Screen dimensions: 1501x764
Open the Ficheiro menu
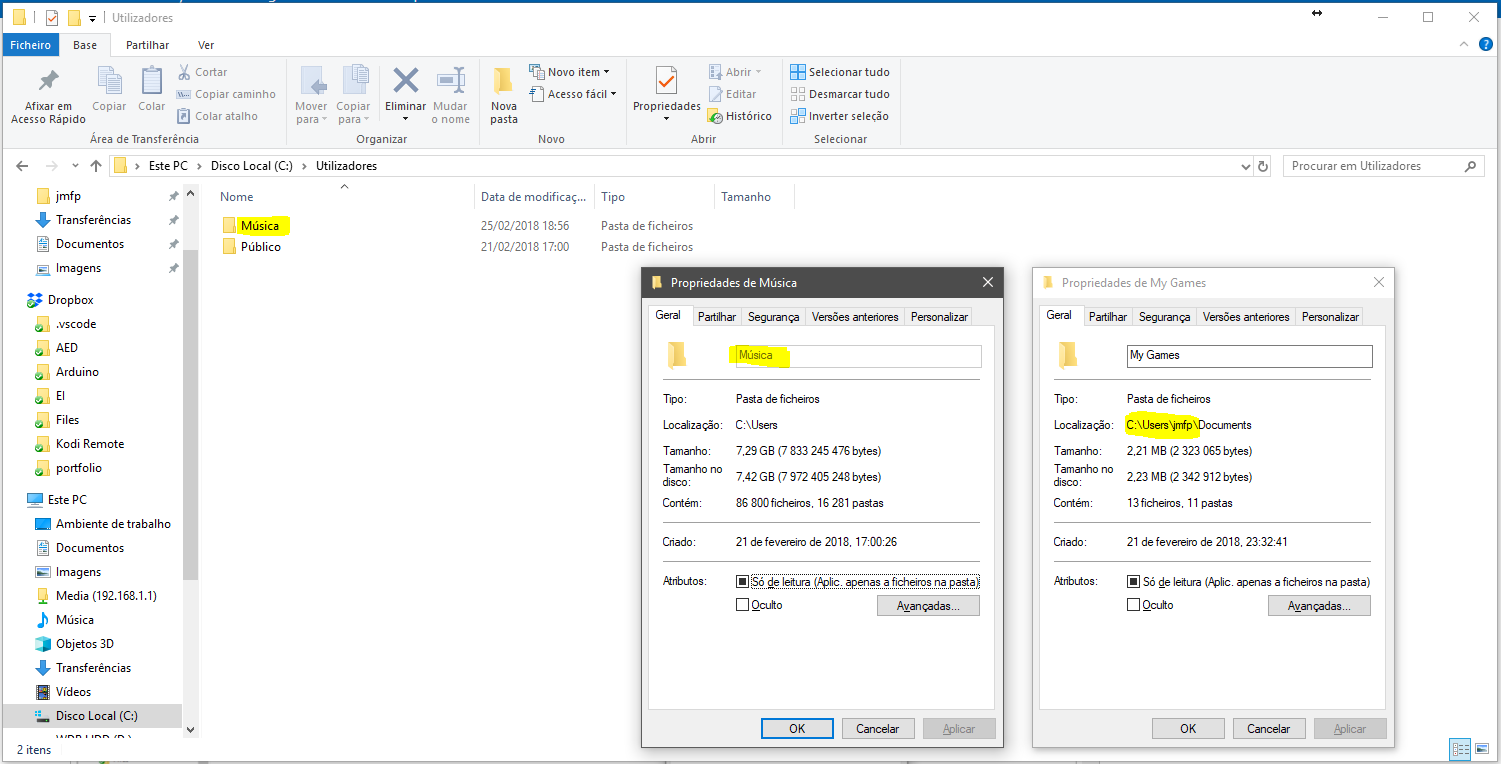(31, 45)
